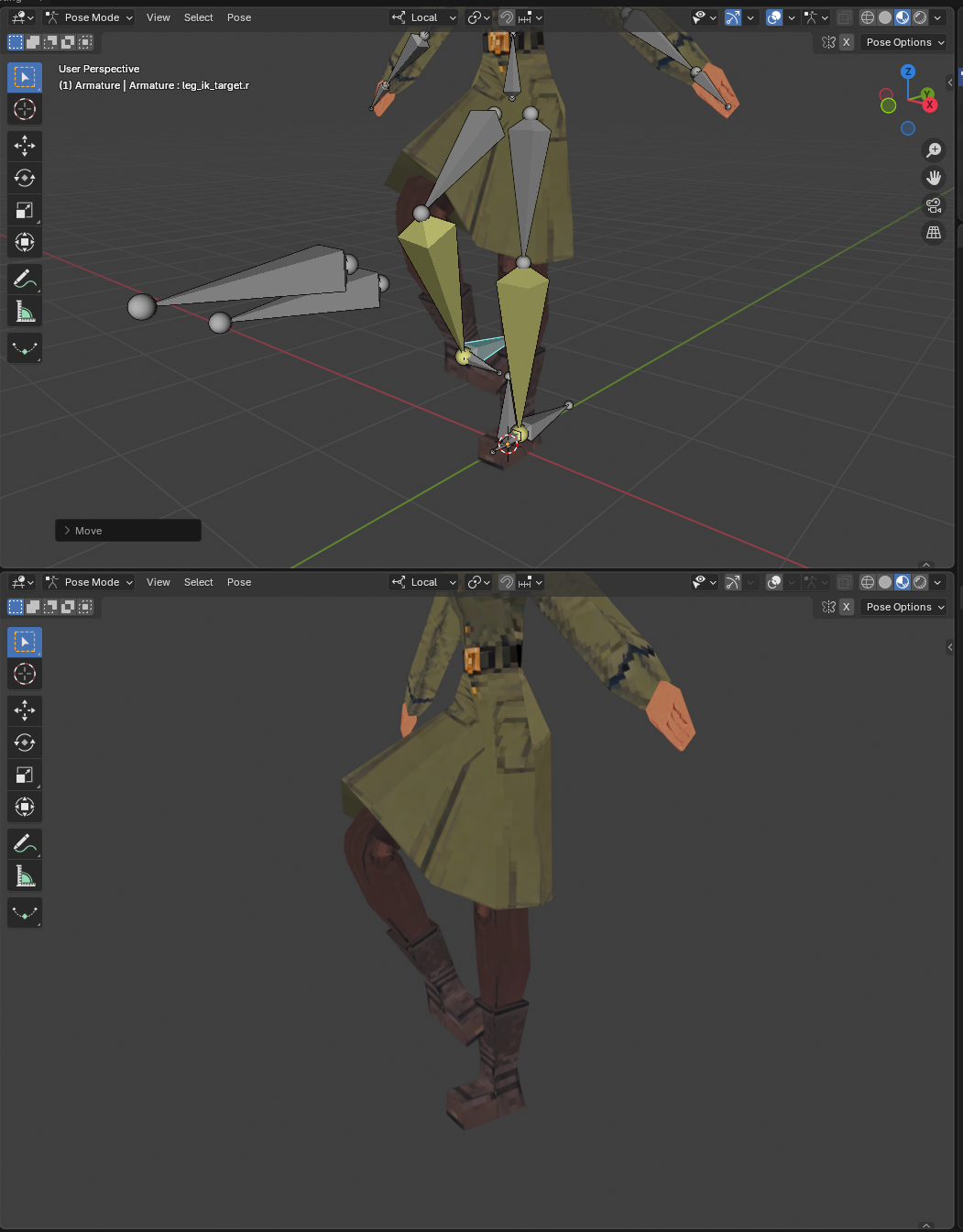
Task: Click the Move tool in bottom viewport
Action: [x=25, y=710]
